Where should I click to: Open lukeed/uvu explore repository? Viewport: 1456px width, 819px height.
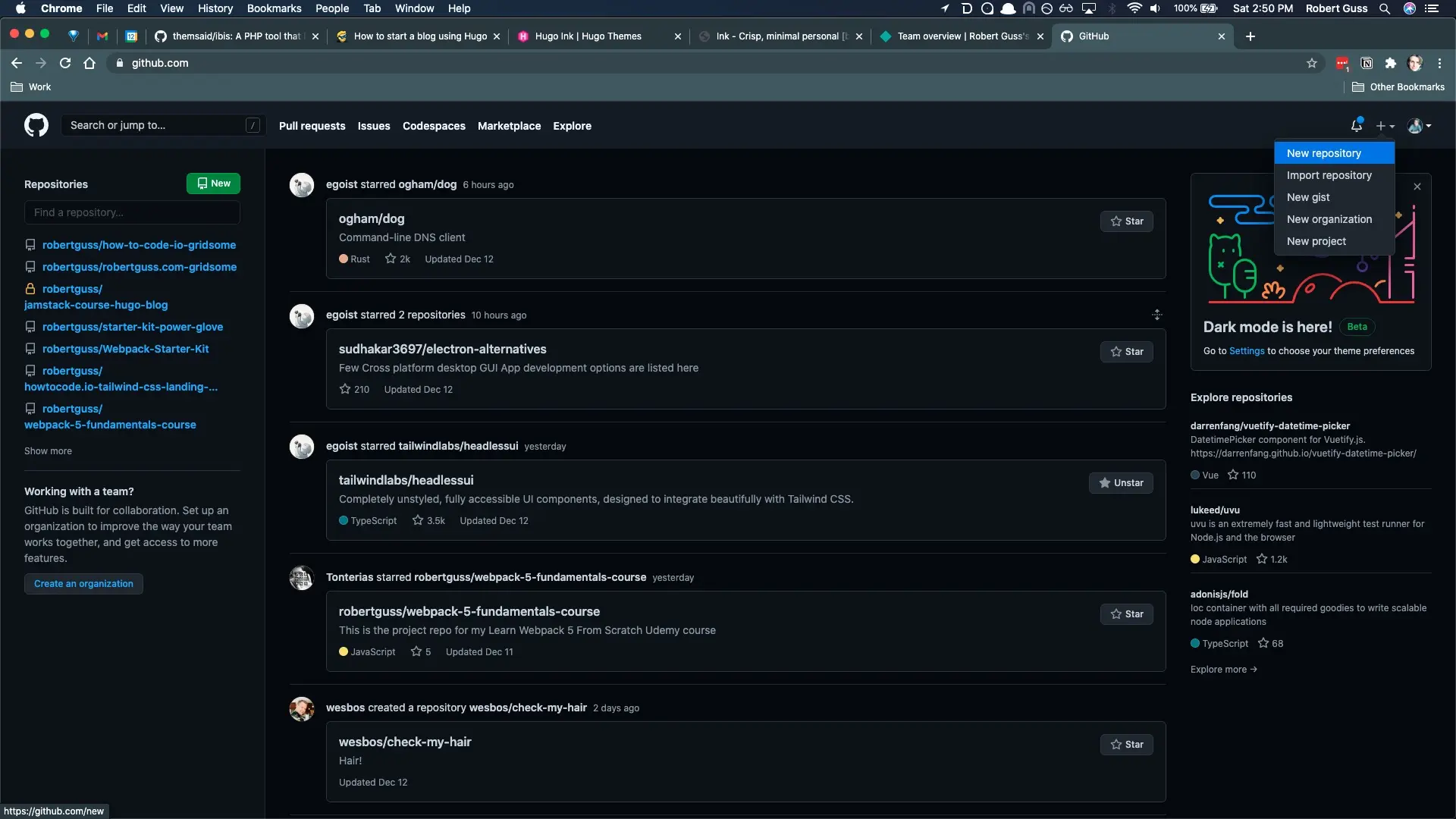tap(1215, 510)
